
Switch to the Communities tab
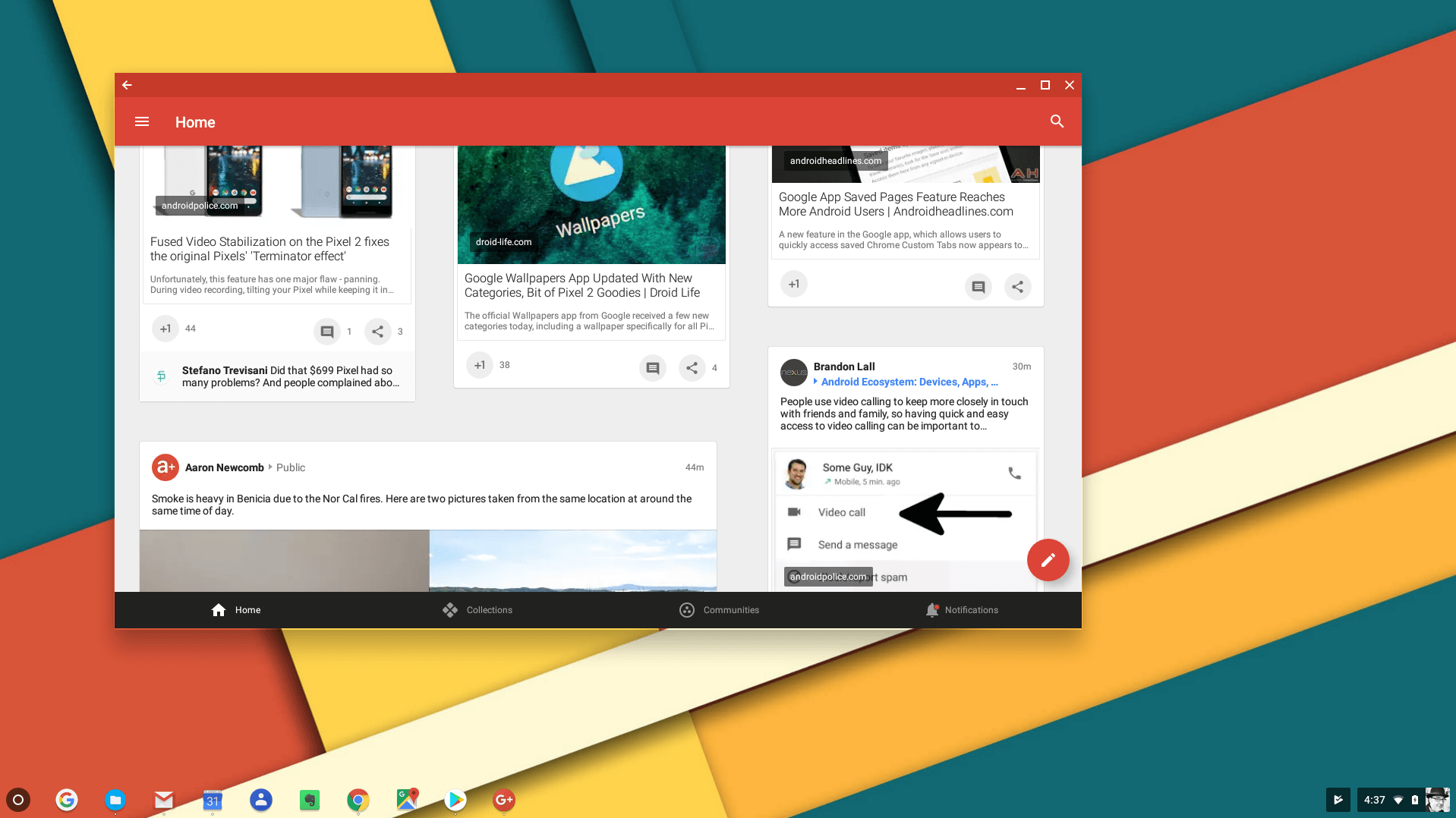pos(719,610)
